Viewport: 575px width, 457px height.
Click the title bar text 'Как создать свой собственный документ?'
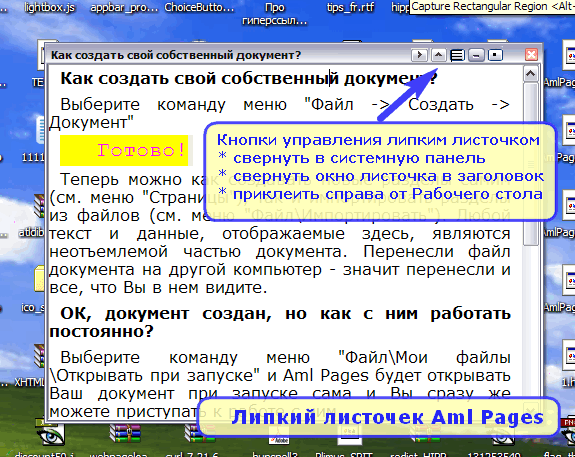coord(176,55)
